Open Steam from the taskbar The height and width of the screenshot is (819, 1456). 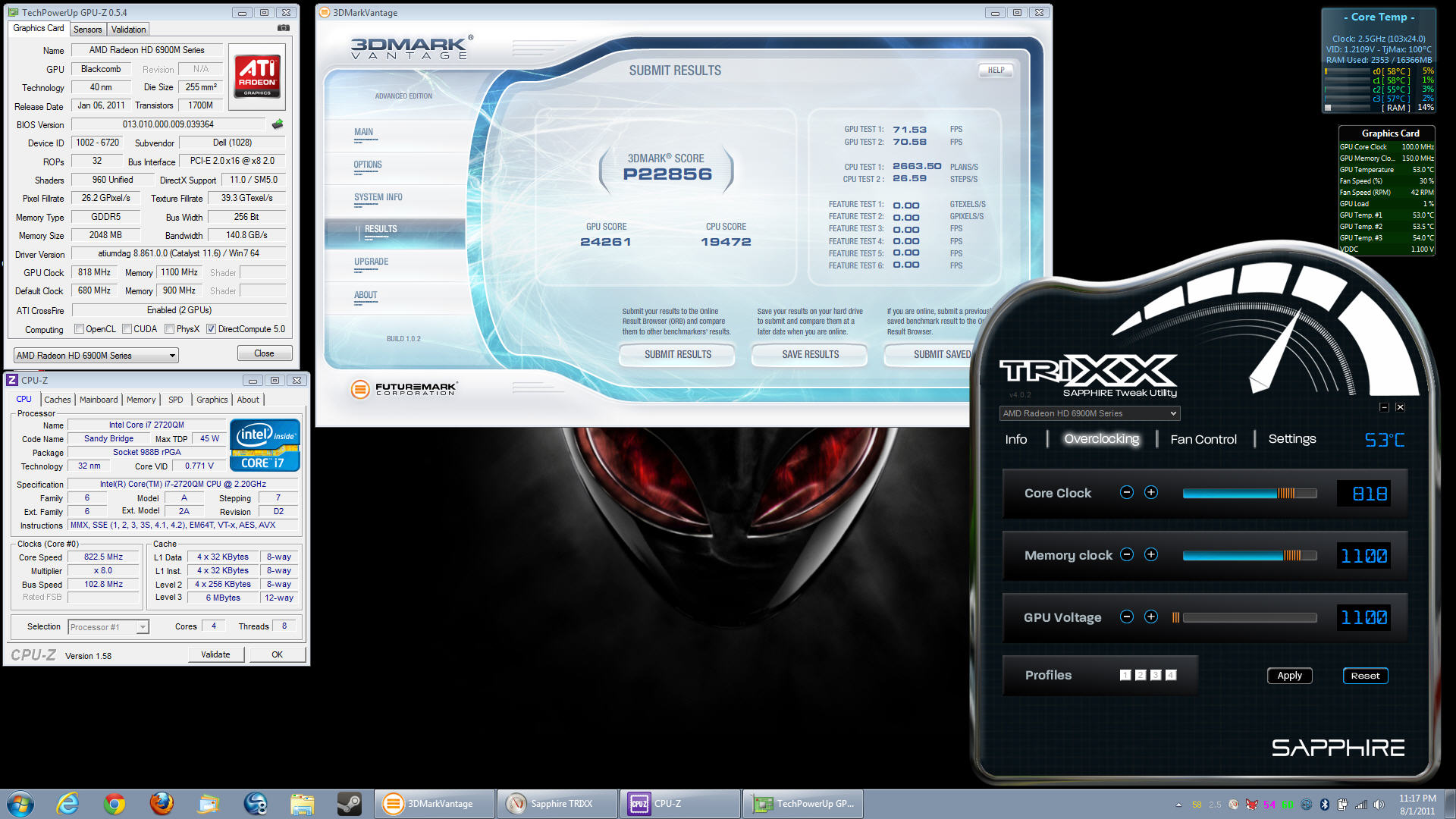(349, 804)
